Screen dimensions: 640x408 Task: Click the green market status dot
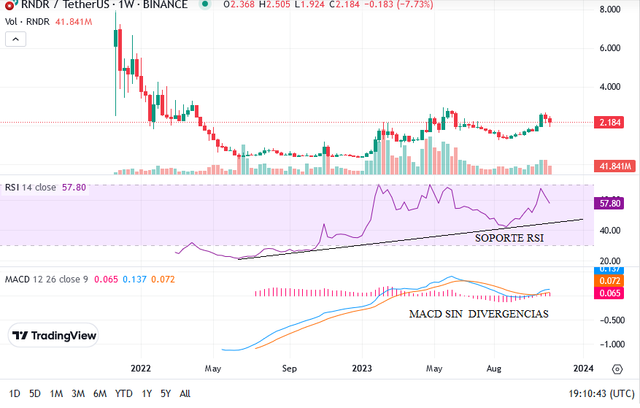(205, 4)
